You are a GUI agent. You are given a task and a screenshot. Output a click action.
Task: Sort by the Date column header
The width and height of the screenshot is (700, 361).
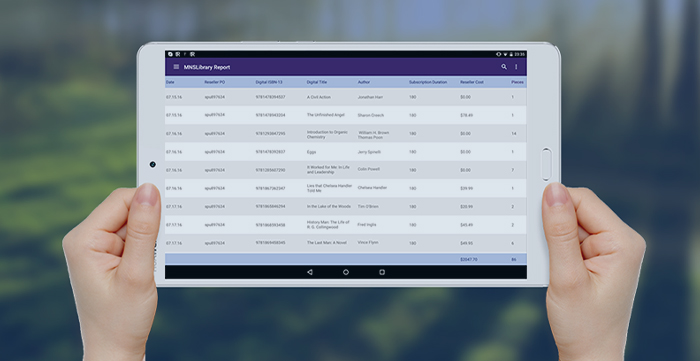tap(170, 82)
